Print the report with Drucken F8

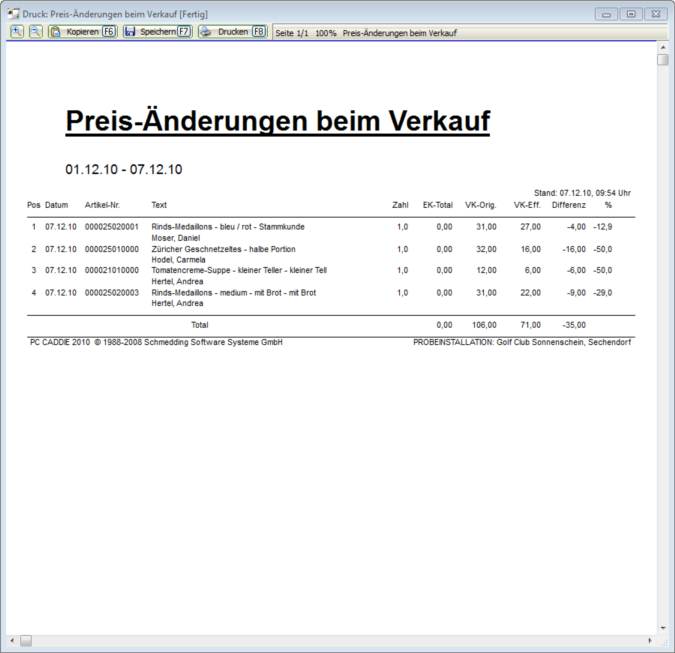(233, 32)
